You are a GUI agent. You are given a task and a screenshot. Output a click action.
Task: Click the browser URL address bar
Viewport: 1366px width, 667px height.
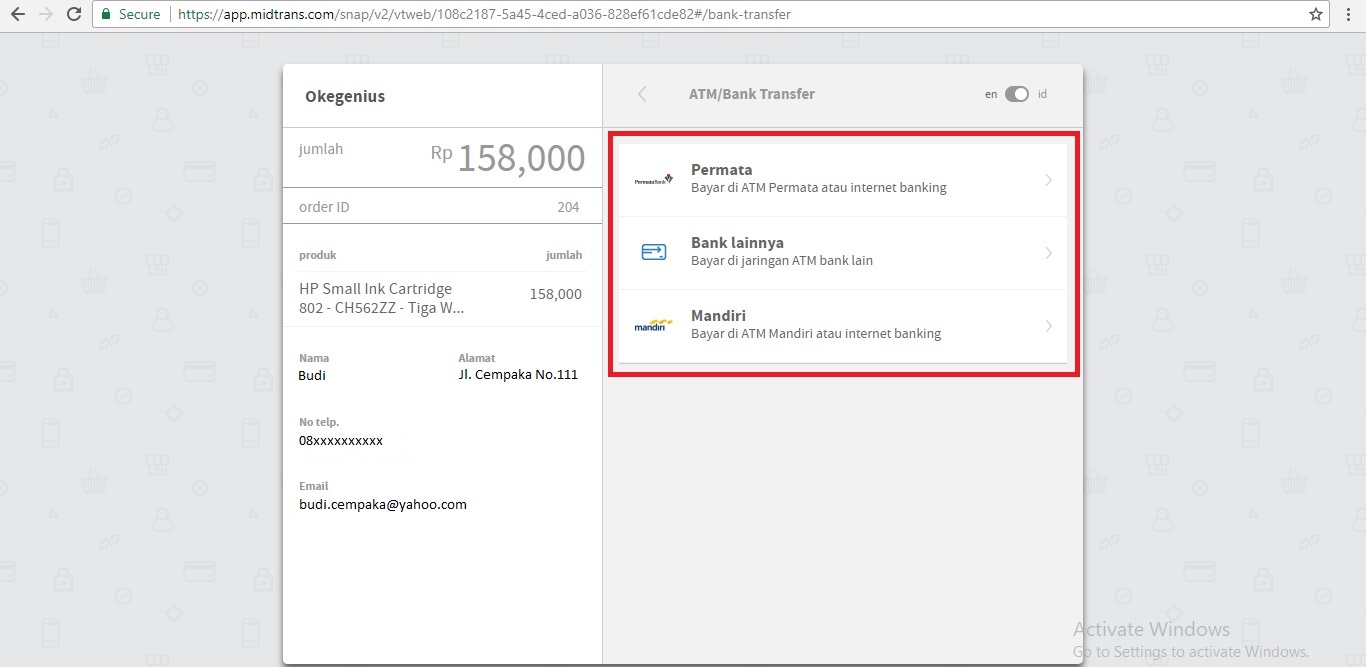tap(700, 15)
